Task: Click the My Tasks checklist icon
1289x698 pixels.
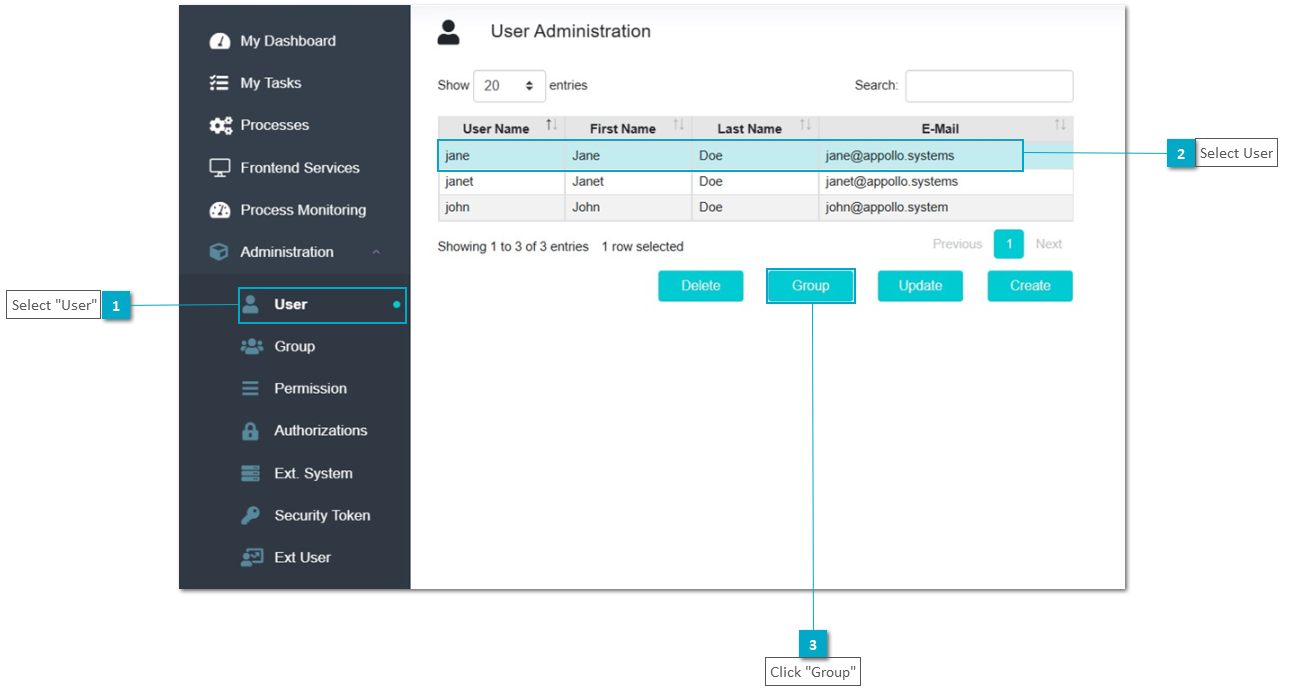Action: tap(219, 83)
